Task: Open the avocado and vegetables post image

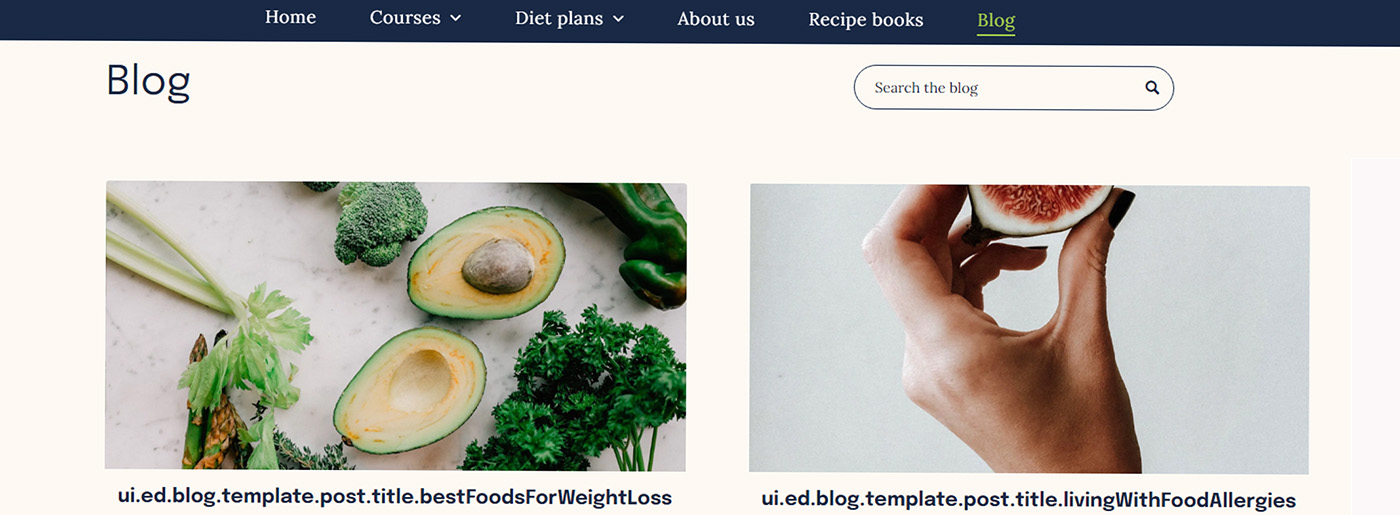Action: [396, 326]
